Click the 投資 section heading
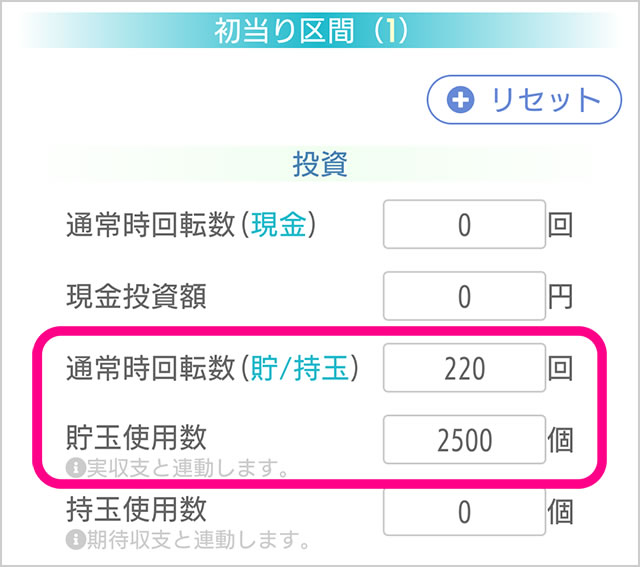Screen dimensions: 640x567 click(319, 164)
